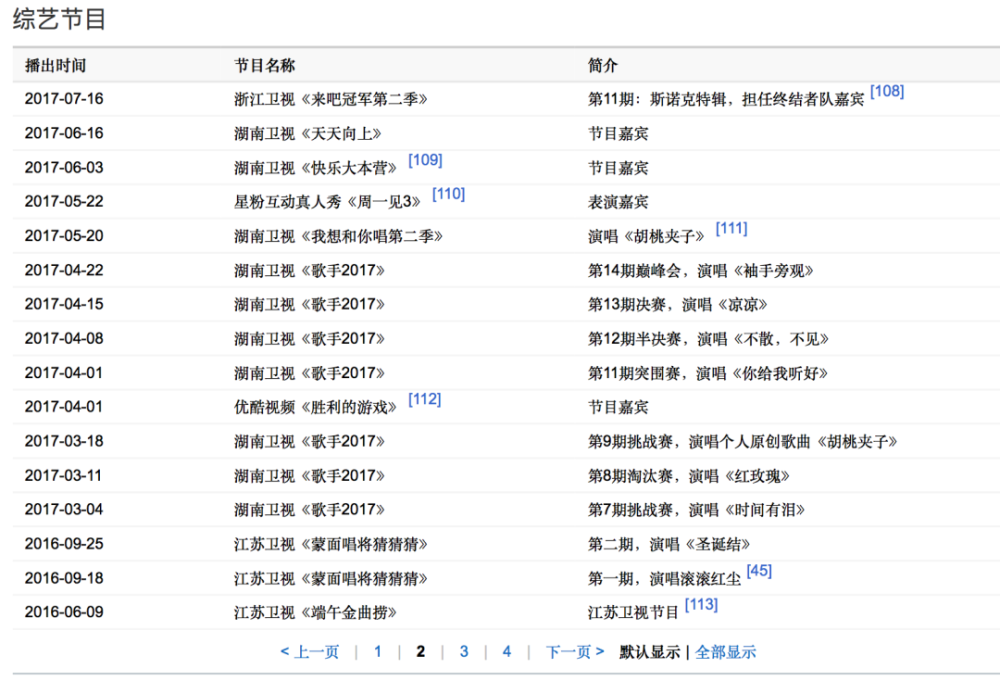The image size is (1000, 681).
Task: Select date 2017-03-11
Action: [x=64, y=476]
